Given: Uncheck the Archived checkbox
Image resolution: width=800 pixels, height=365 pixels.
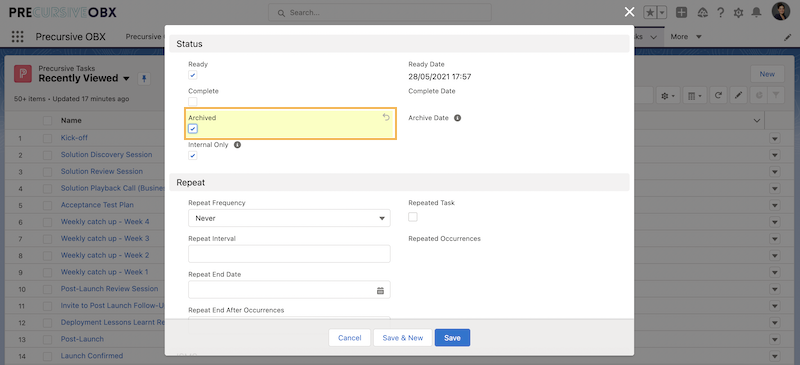Looking at the screenshot, I should point(193,129).
